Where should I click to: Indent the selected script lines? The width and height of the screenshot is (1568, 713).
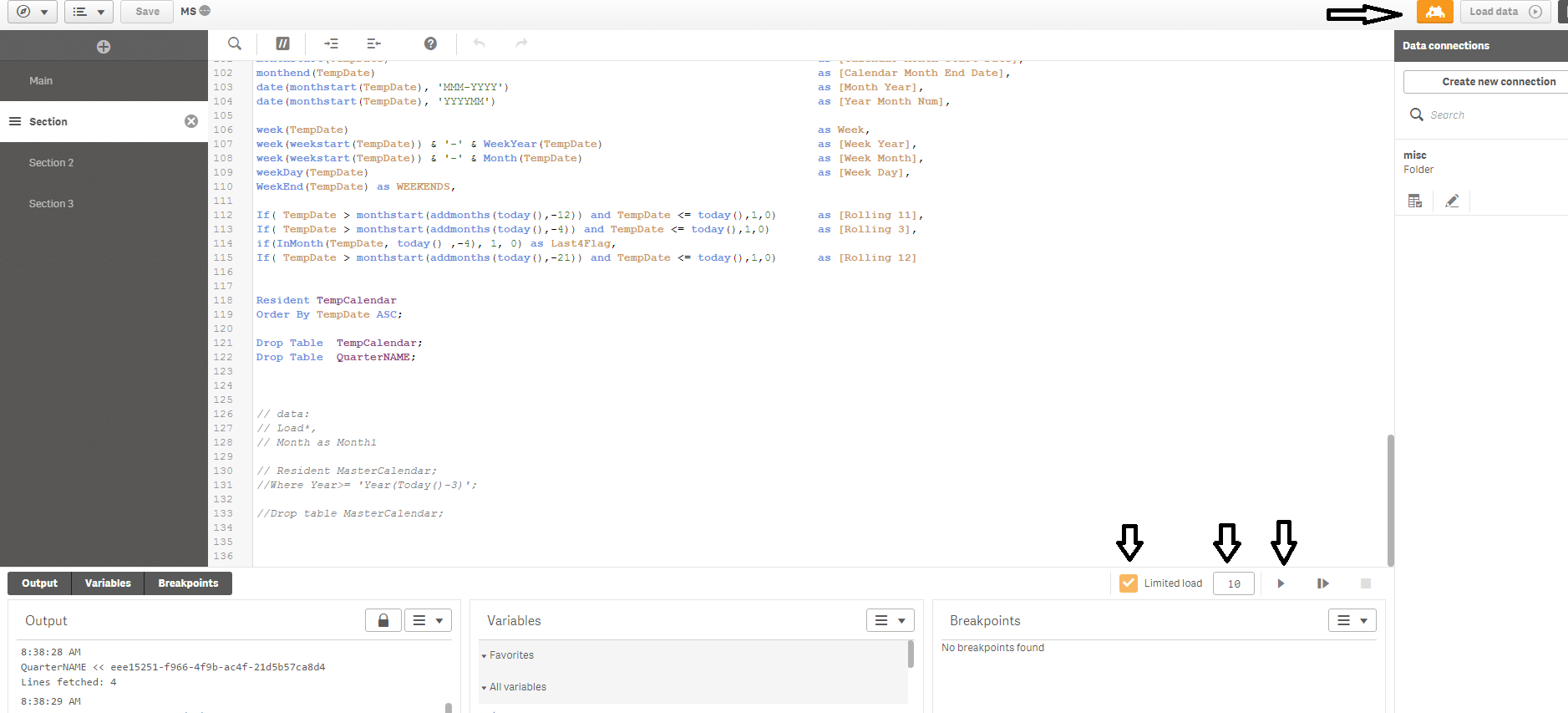(x=332, y=43)
